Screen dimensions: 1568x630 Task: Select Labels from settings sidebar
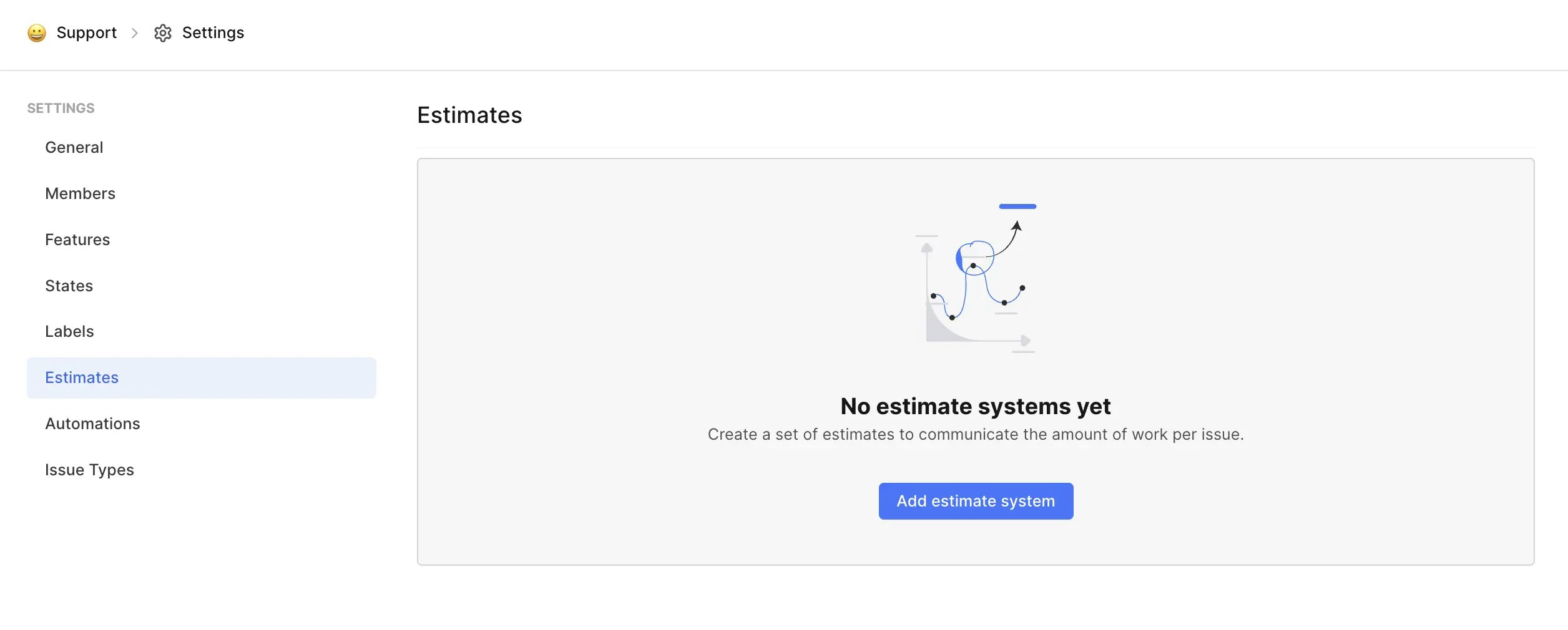(69, 331)
